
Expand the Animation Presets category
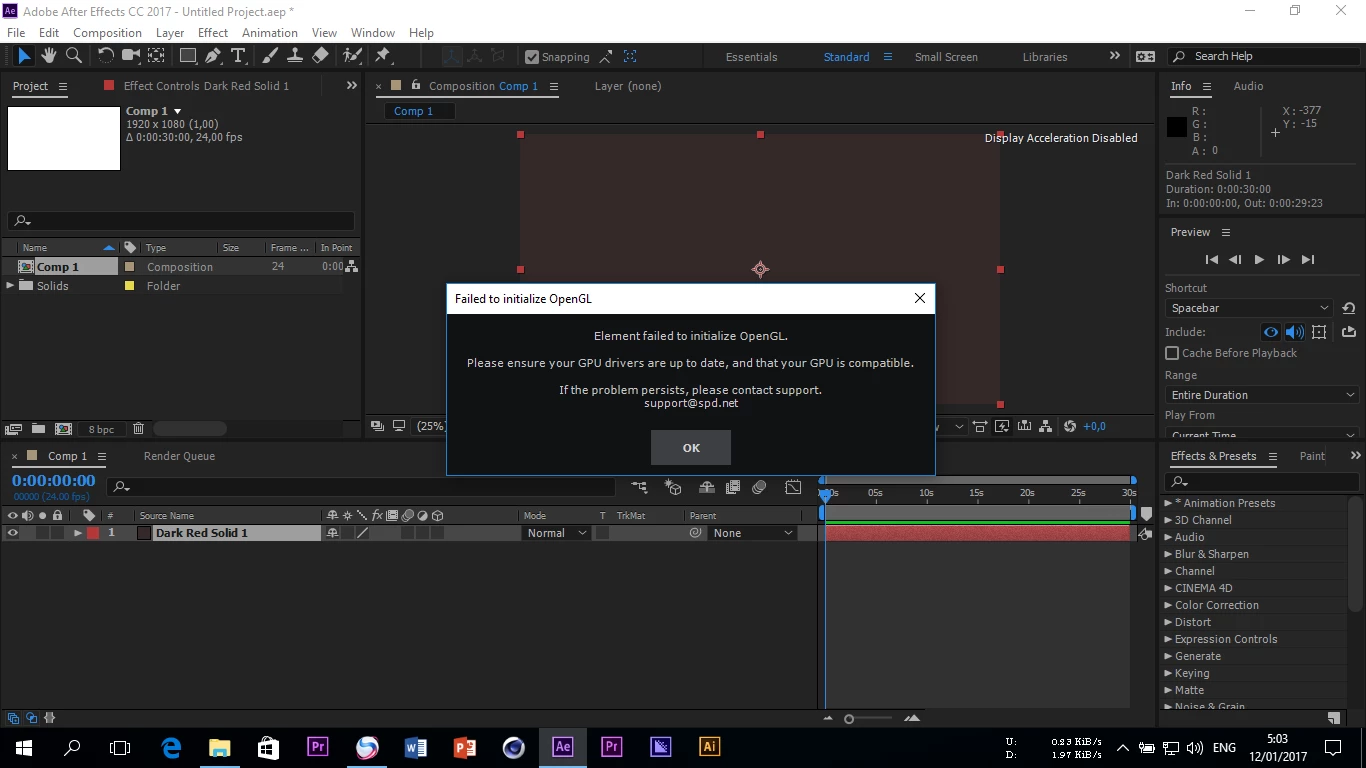tap(1168, 503)
